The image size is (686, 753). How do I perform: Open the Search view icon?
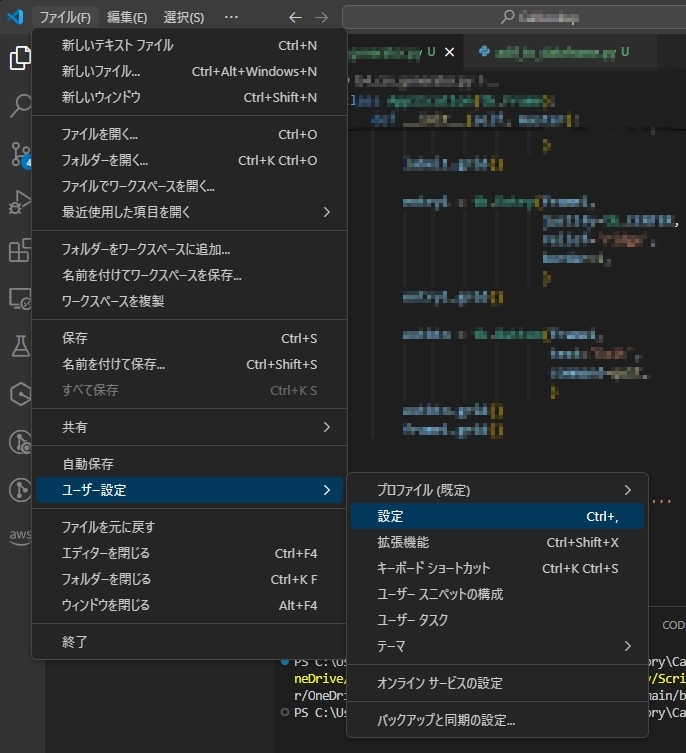point(19,106)
